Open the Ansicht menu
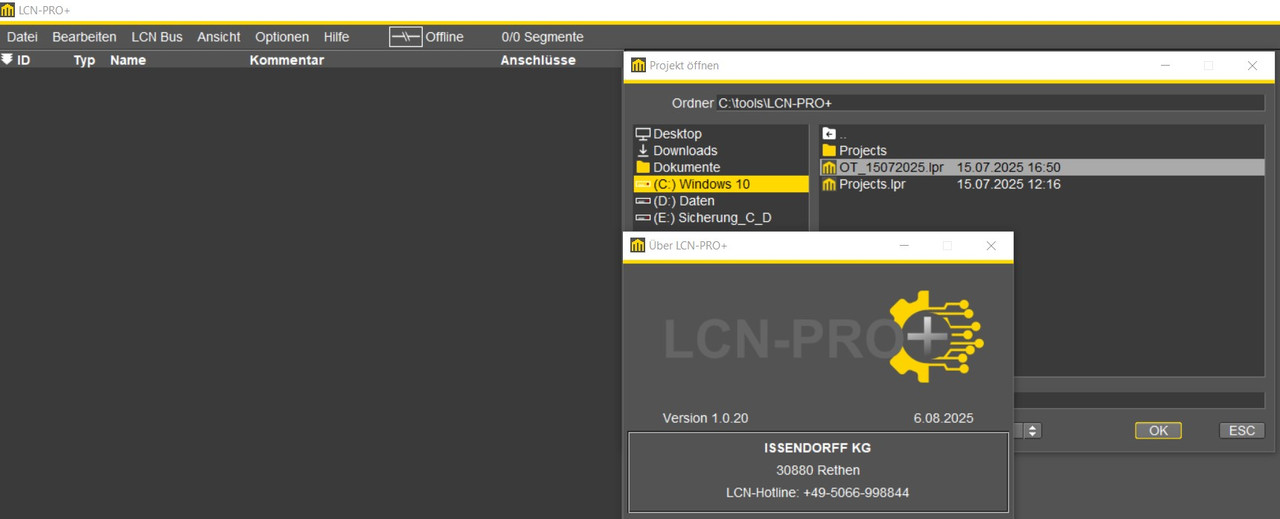Image resolution: width=1280 pixels, height=519 pixels. [219, 37]
